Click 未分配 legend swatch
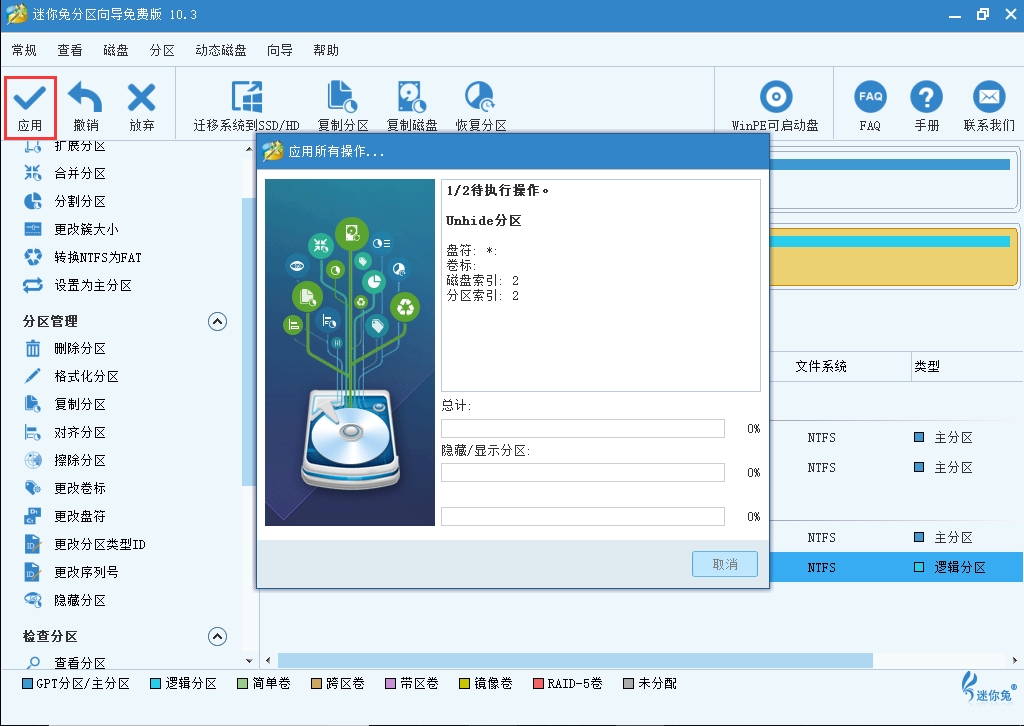1024x726 pixels. [x=629, y=684]
